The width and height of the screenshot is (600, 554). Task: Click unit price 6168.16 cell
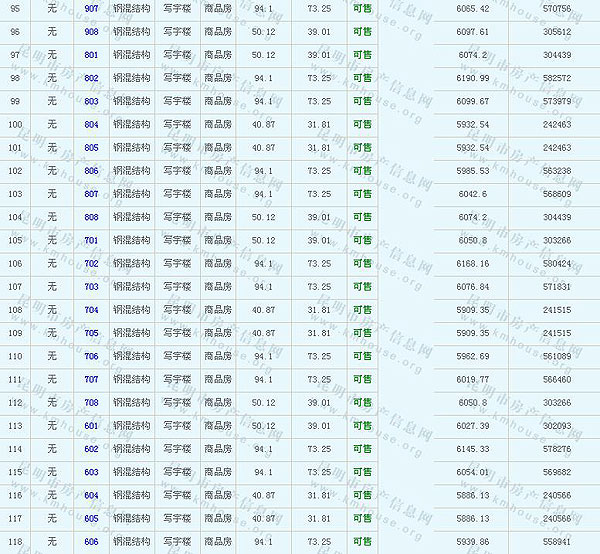pos(471,264)
